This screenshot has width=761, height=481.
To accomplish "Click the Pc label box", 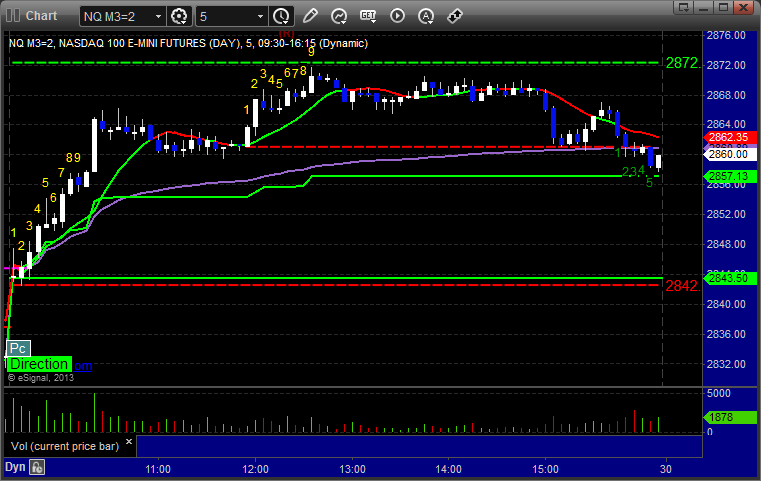I will click(18, 348).
